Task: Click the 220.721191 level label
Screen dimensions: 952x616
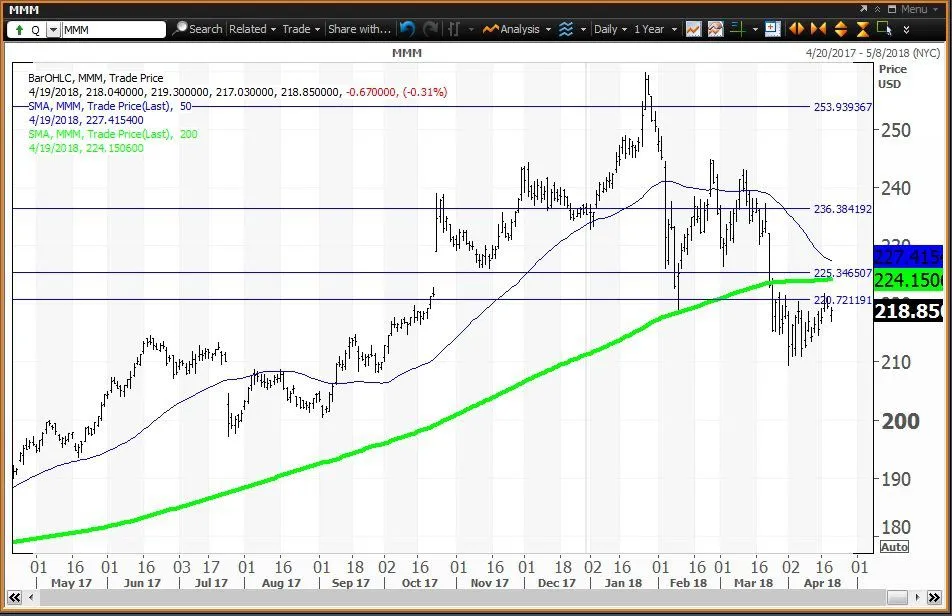Action: [843, 300]
